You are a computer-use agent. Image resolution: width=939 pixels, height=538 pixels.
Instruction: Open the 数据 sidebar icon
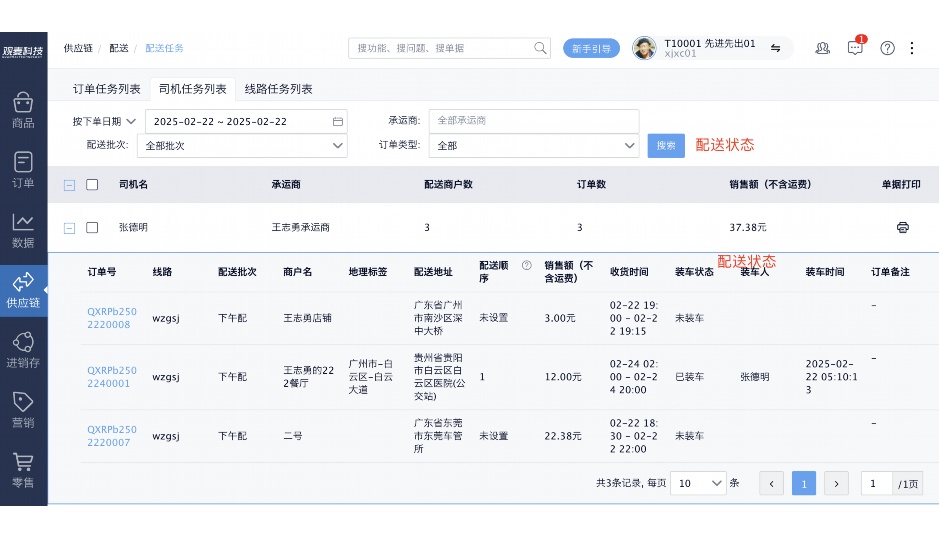(x=23, y=230)
